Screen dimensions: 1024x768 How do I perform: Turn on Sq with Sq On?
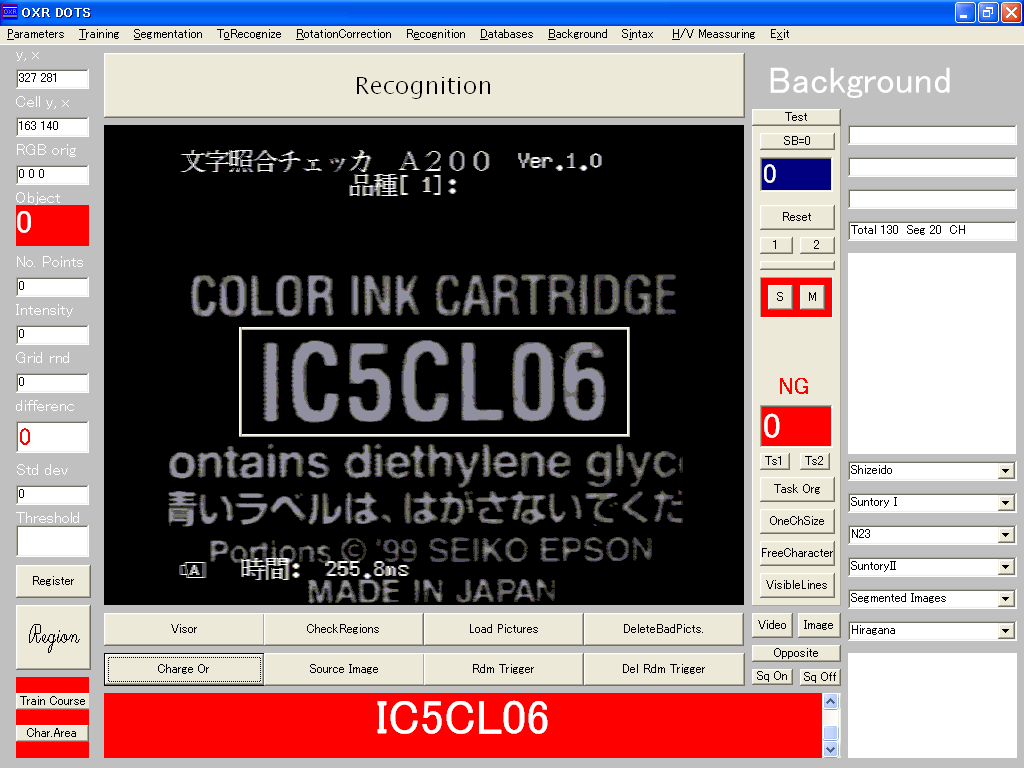[772, 677]
